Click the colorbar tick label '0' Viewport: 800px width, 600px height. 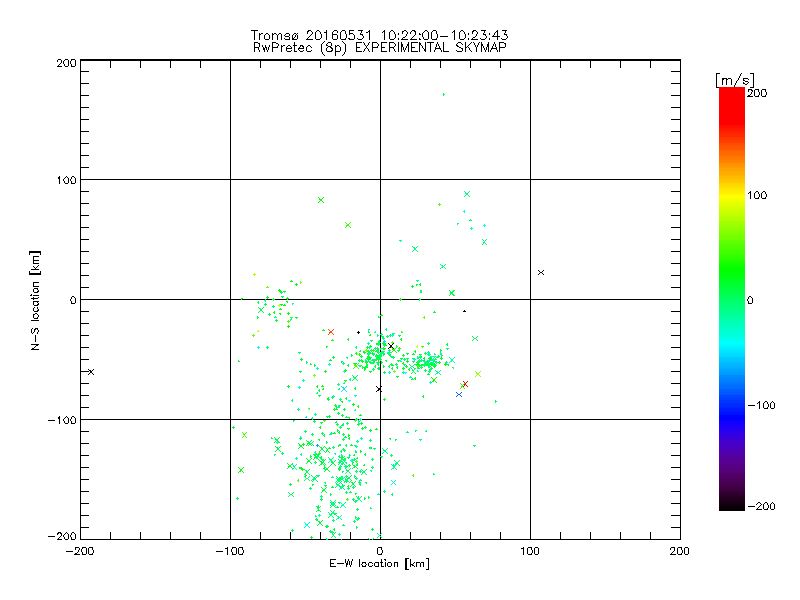[750, 300]
